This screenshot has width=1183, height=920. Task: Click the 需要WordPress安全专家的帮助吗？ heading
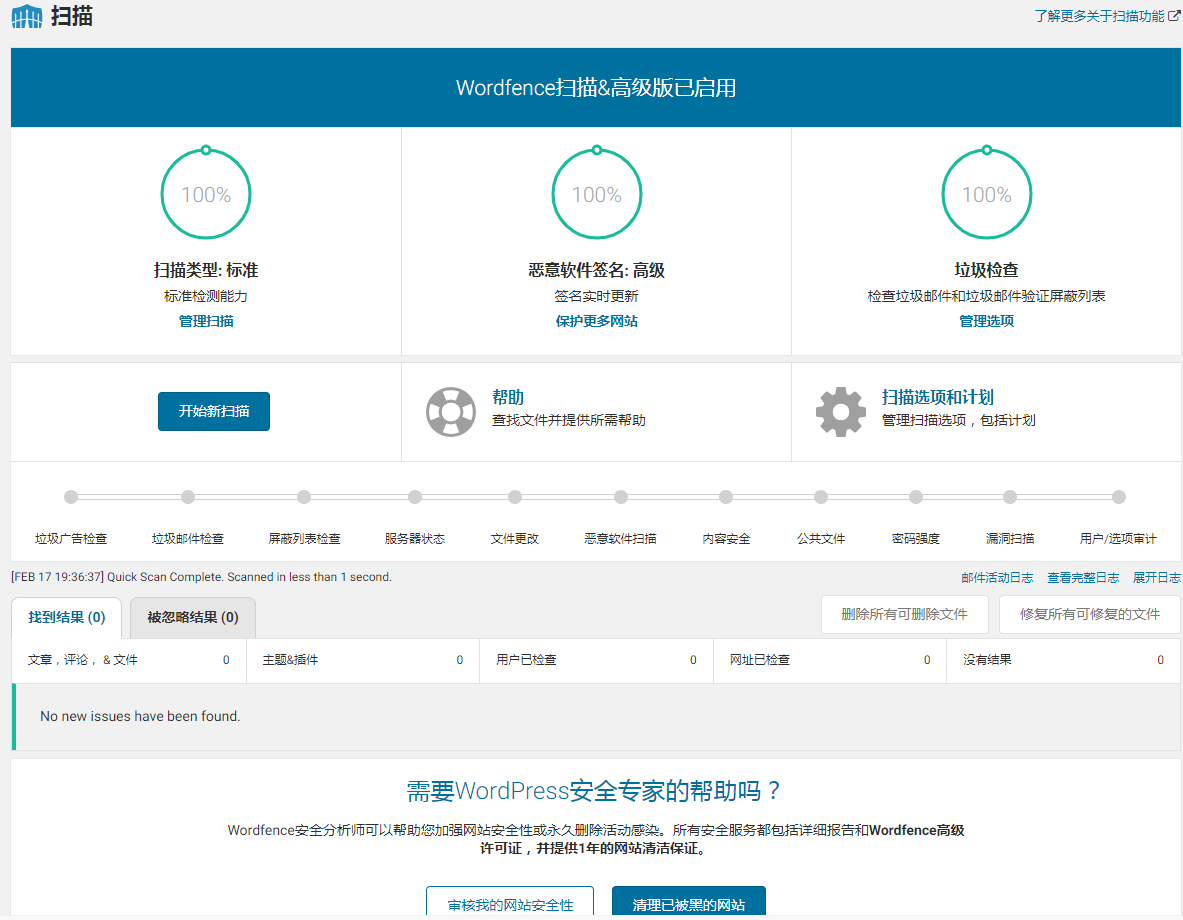(596, 791)
